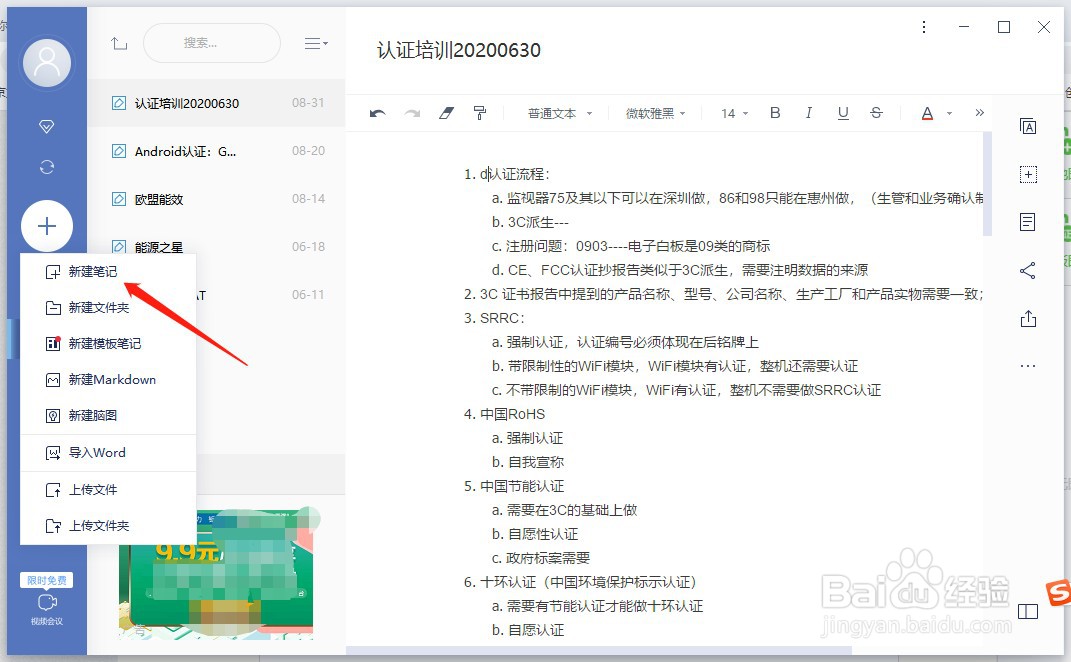This screenshot has height=662, width=1071.
Task: Click the undo arrow in the toolbar
Action: click(378, 113)
